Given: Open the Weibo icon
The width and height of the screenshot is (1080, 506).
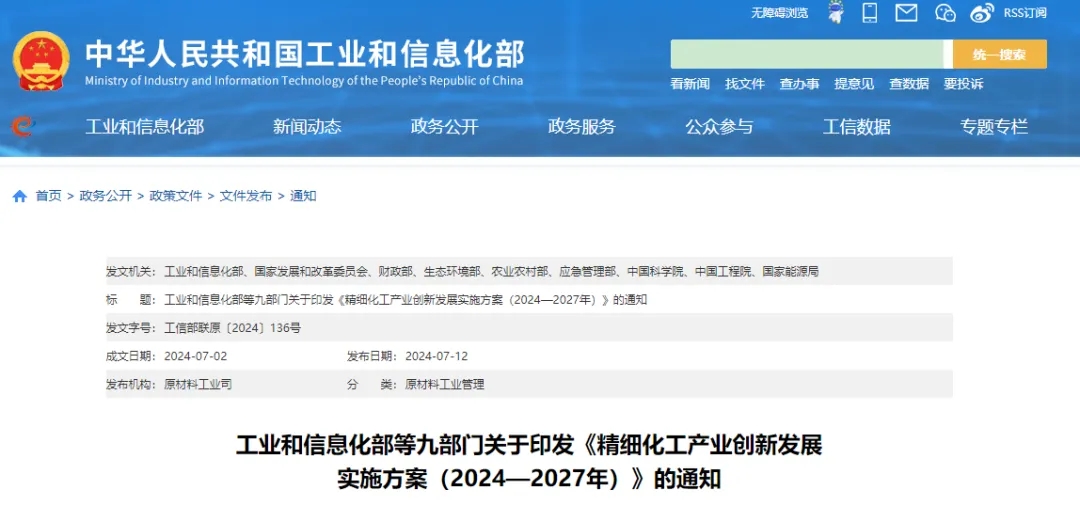Looking at the screenshot, I should [982, 12].
